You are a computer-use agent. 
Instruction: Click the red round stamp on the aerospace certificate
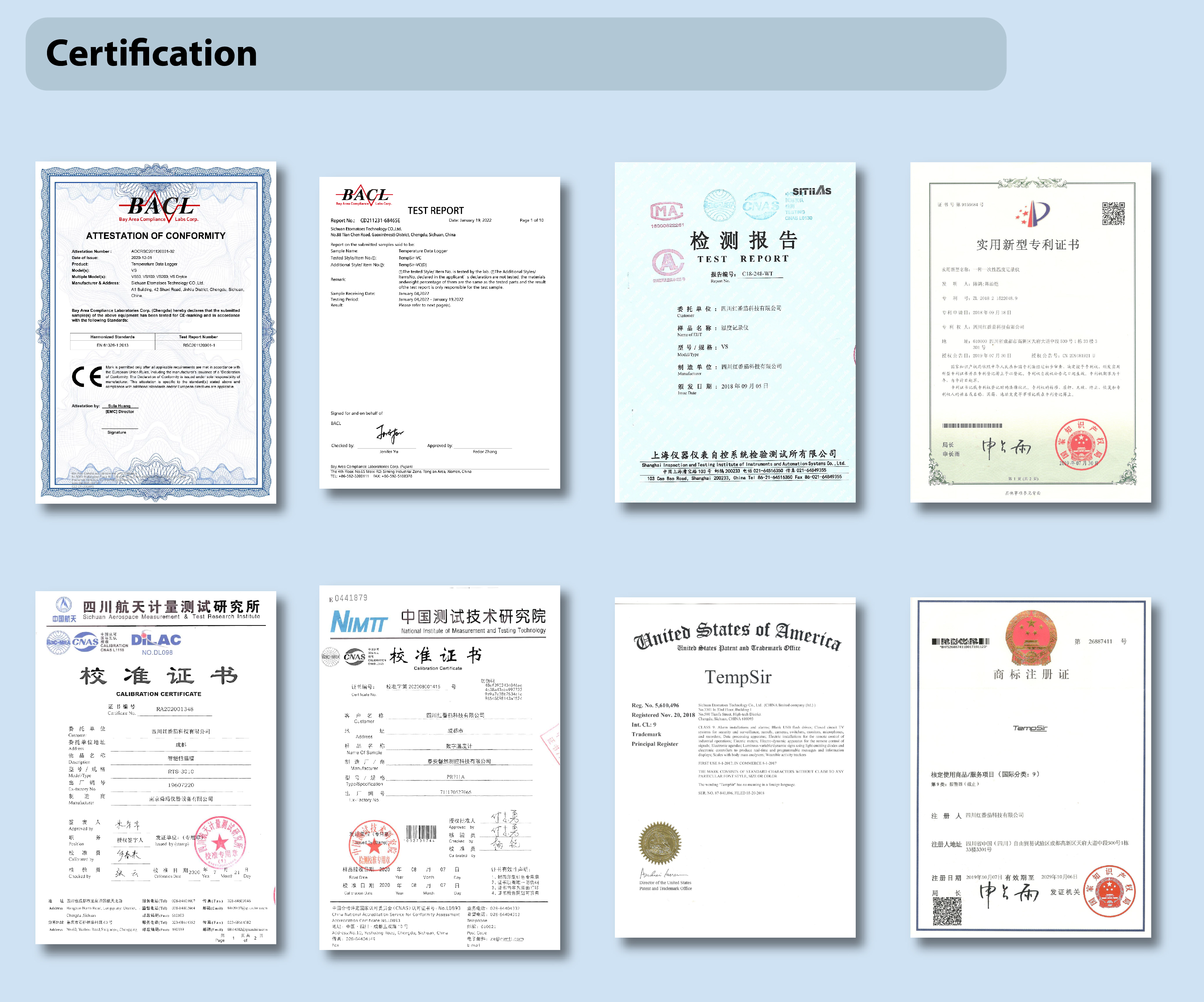pyautogui.click(x=221, y=843)
